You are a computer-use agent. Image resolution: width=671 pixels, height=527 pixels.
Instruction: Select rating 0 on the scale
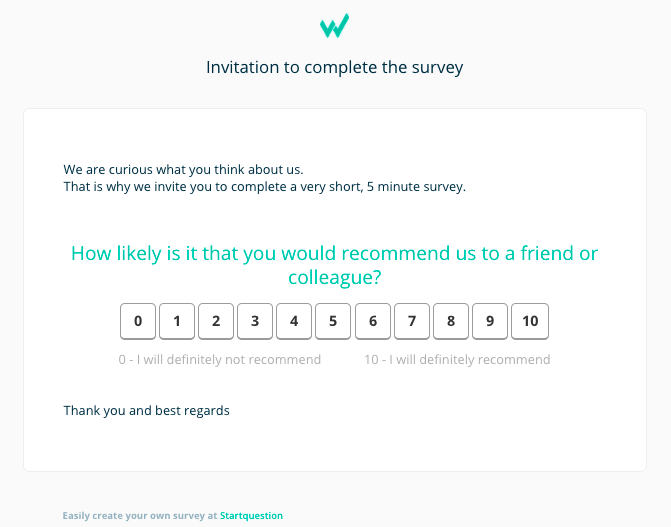click(x=138, y=321)
